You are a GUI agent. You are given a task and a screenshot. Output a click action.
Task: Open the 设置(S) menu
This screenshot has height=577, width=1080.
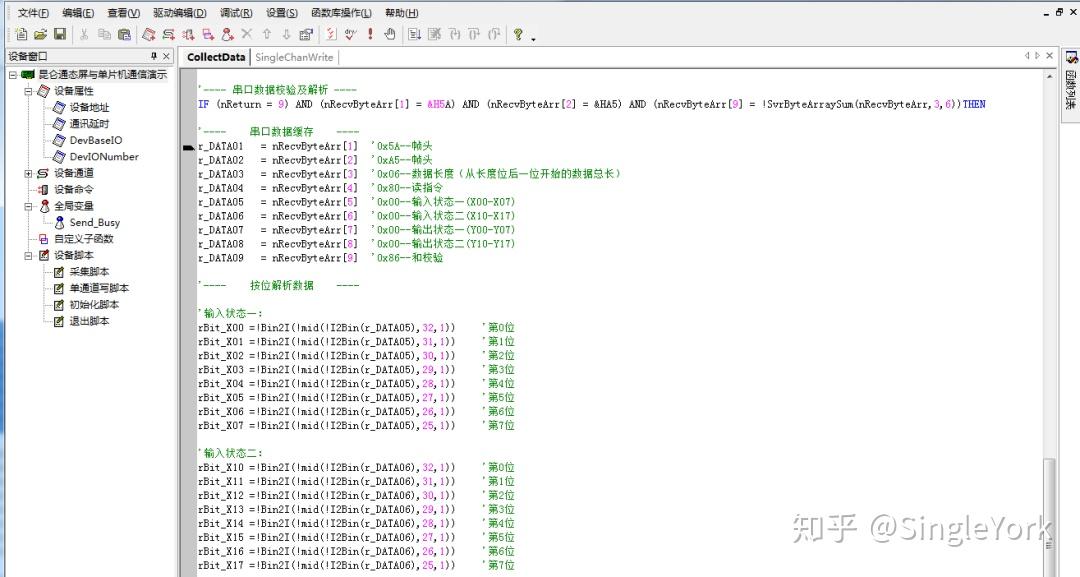coord(282,12)
